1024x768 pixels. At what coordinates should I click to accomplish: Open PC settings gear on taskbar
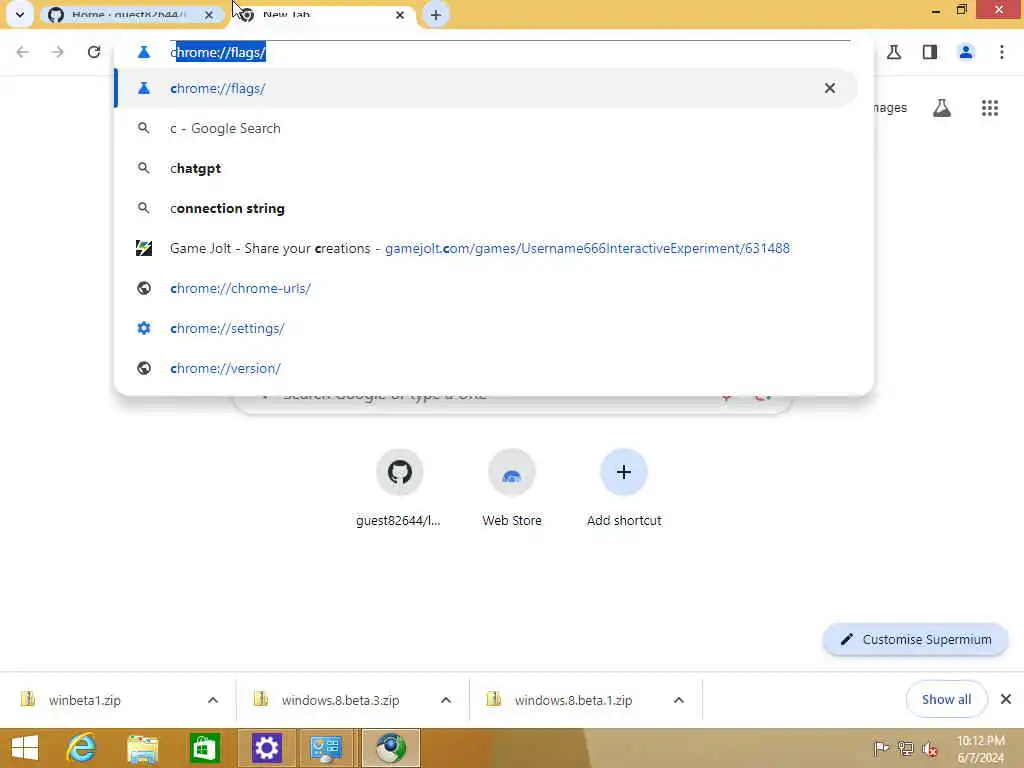pyautogui.click(x=266, y=748)
